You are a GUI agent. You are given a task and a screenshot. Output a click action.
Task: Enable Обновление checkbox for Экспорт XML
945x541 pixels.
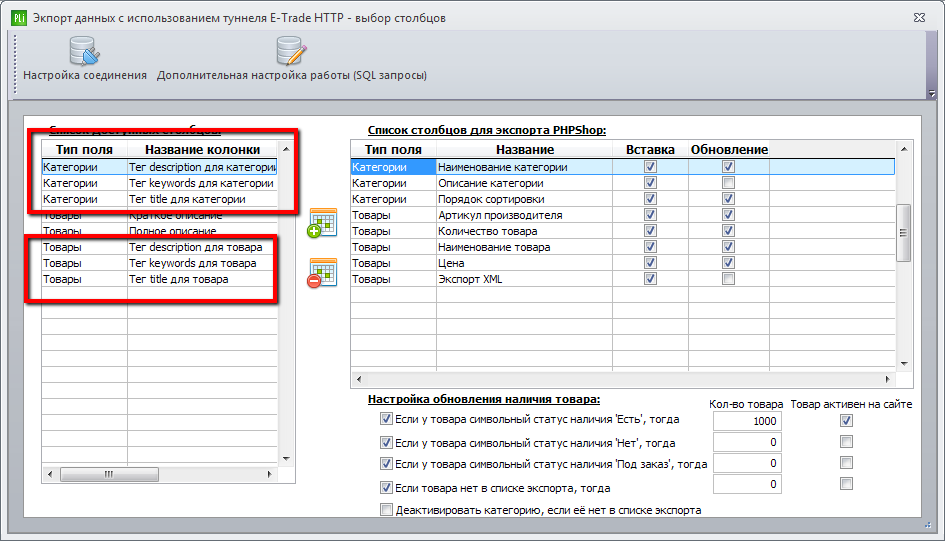[x=729, y=279]
